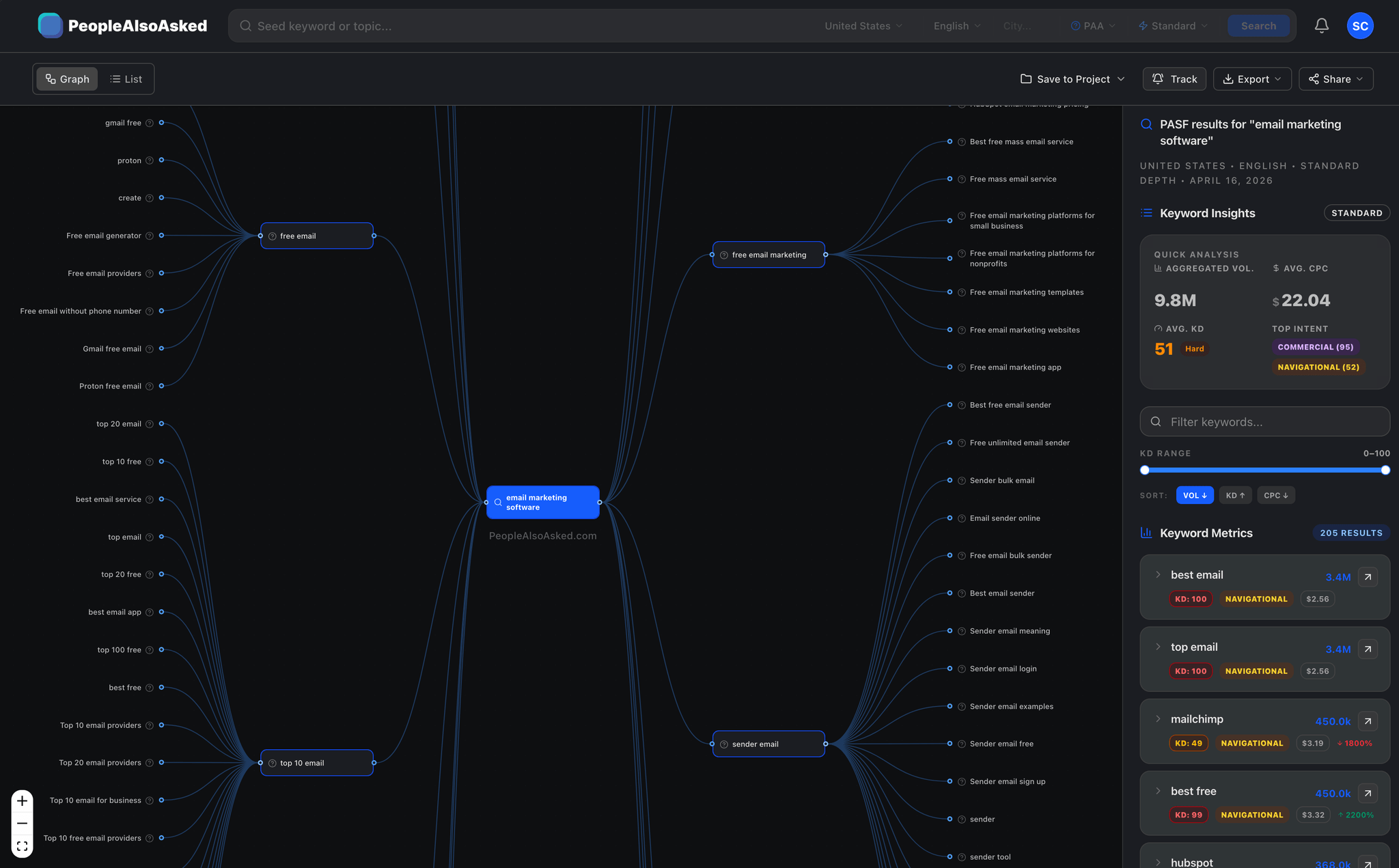Open the English language dropdown
Screen dimensions: 1399x868
tap(957, 26)
